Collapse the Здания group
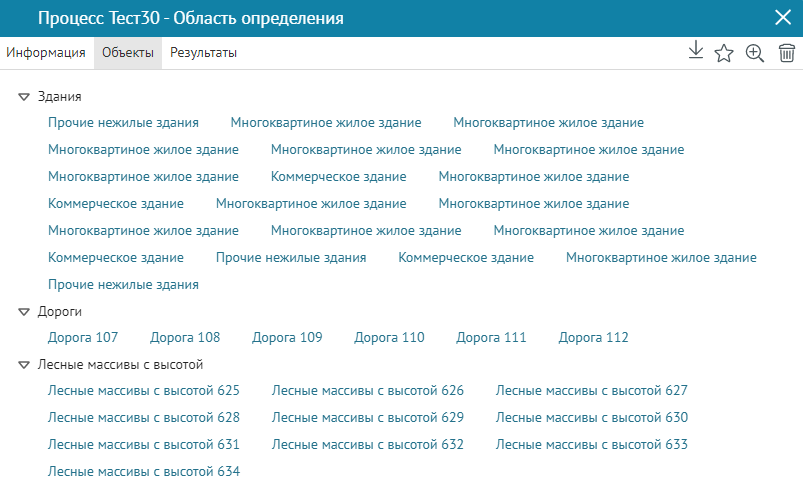Image resolution: width=803 pixels, height=484 pixels. 24,97
